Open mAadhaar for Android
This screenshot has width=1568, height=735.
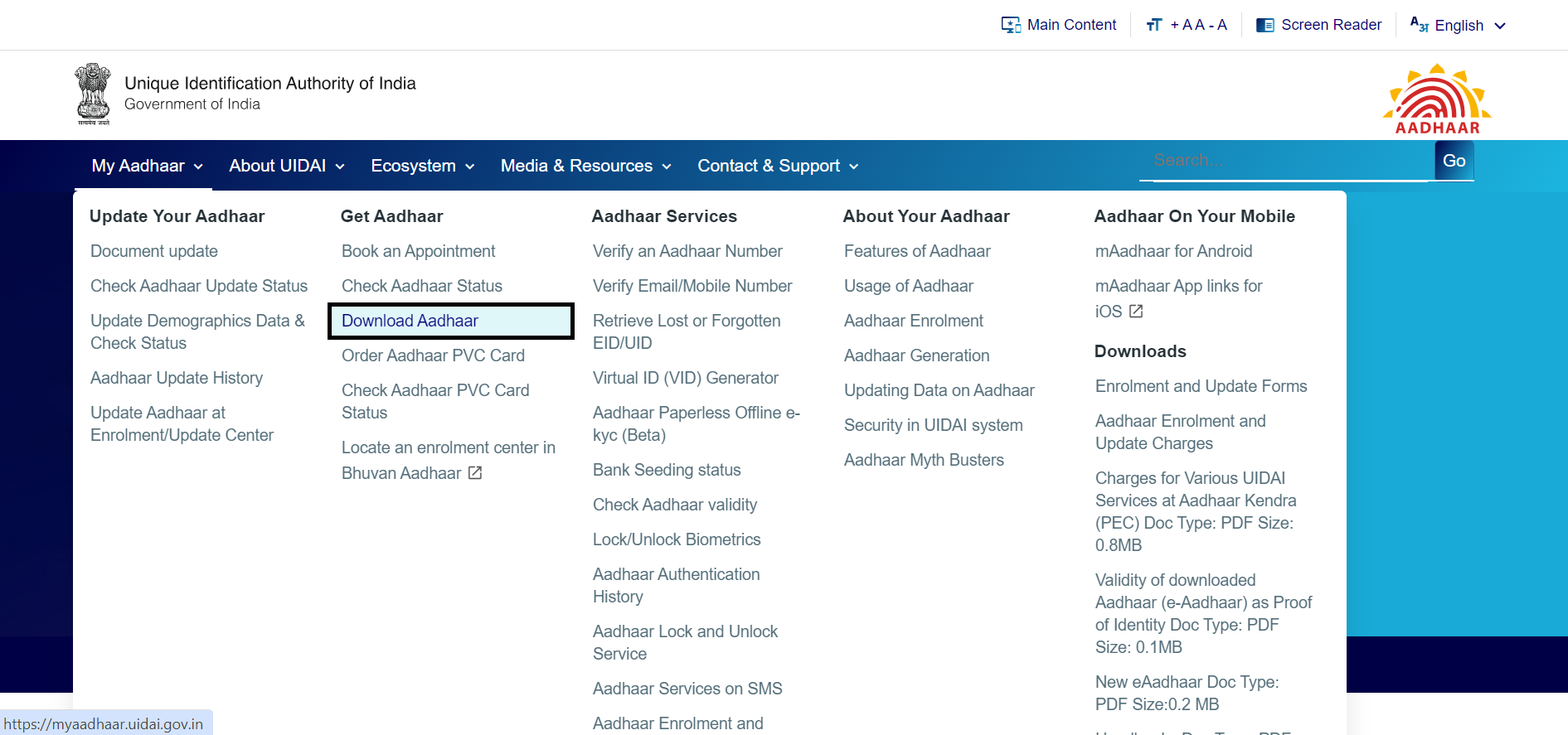(x=1173, y=251)
